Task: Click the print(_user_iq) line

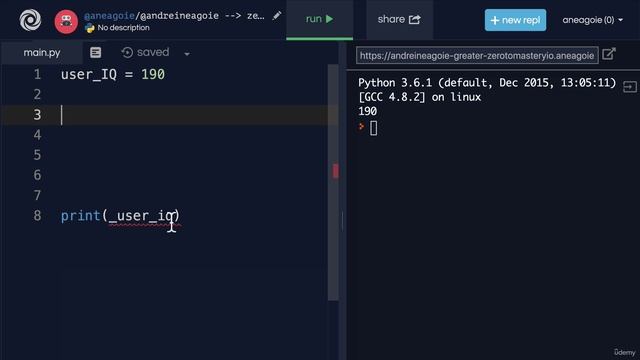Action: (120, 216)
